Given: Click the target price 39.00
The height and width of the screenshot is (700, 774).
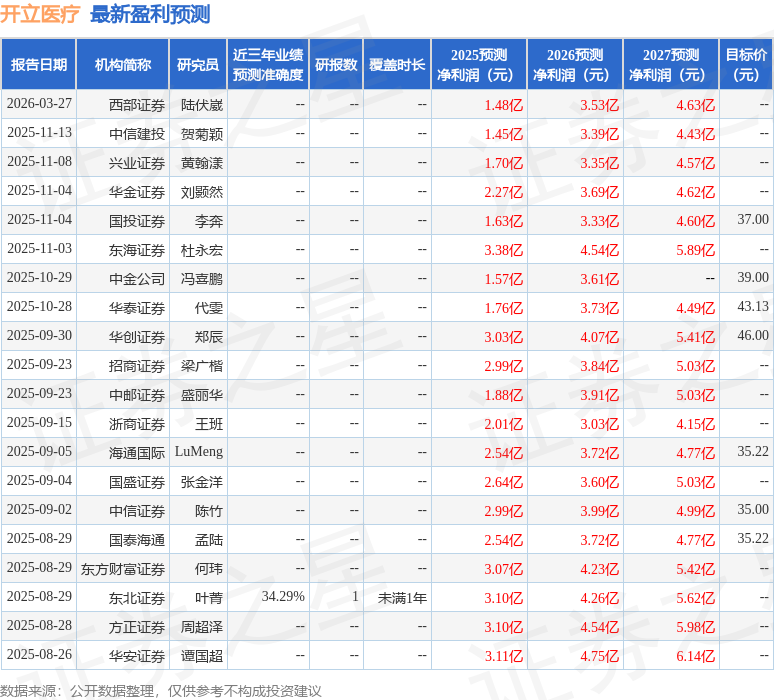Looking at the screenshot, I should pos(753,277).
